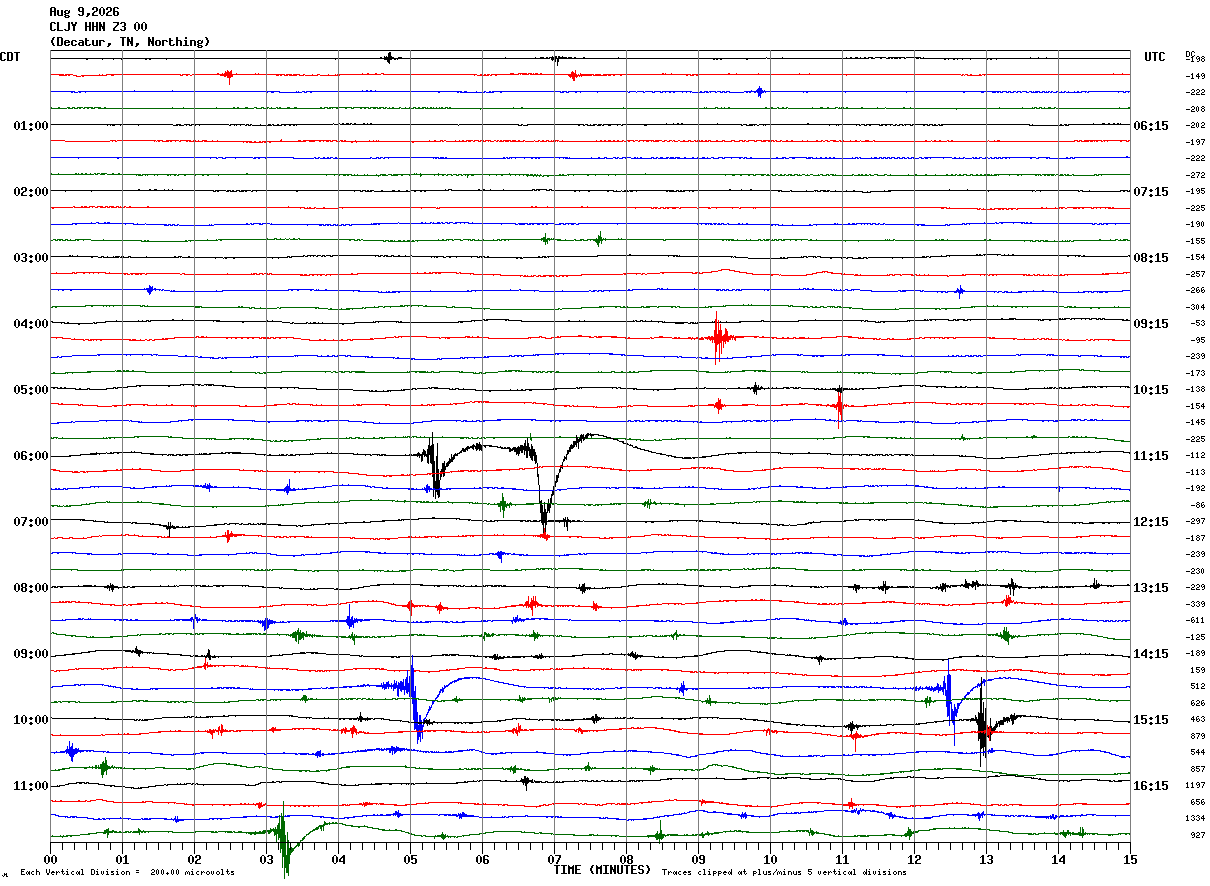Viewport: 1210px width, 886px height.
Task: Click the "Traces clipped at plus/minus 5 vertical divisions" note
Action: pyautogui.click(x=784, y=873)
